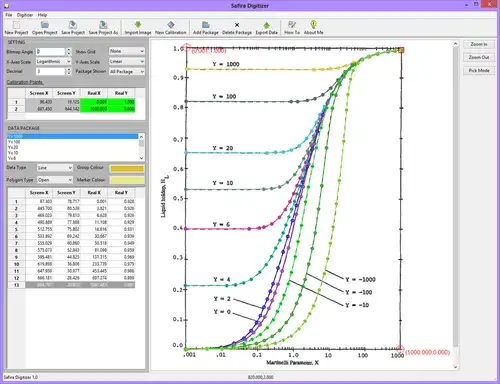Click the Decimal value input field
Image resolution: width=500 pixels, height=384 pixels.
[51, 72]
